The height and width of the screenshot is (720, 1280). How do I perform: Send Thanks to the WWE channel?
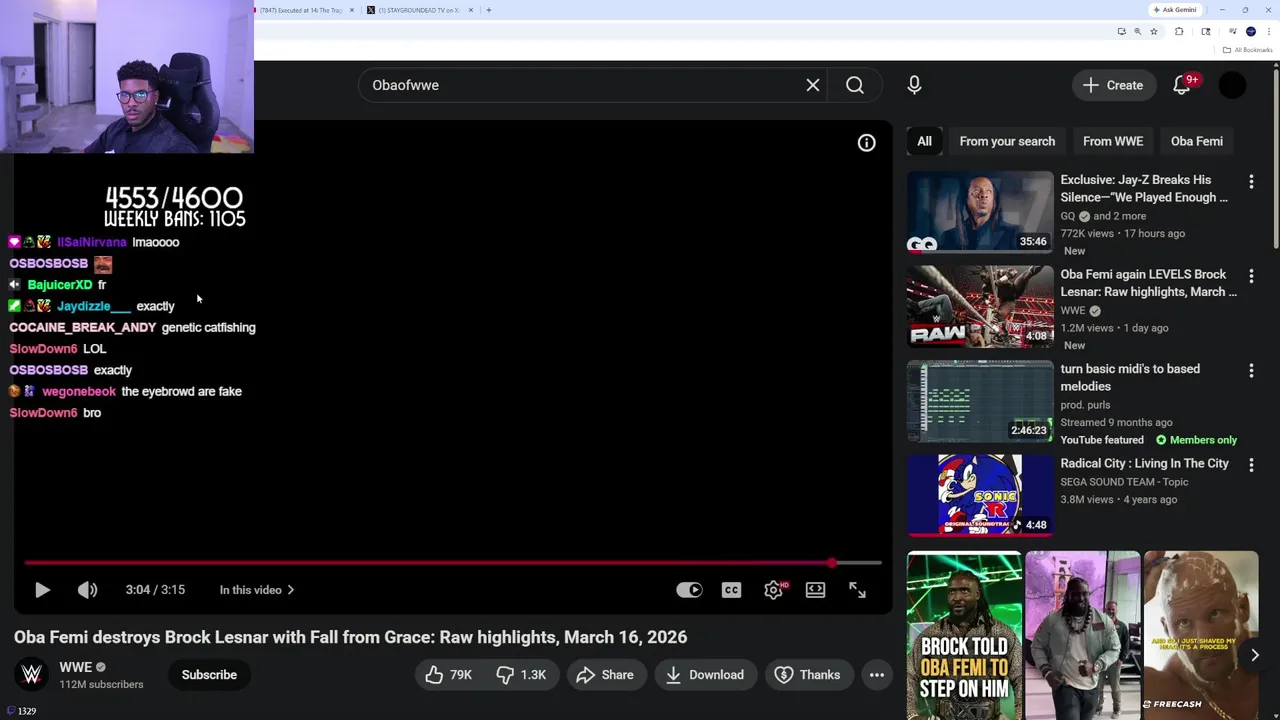808,675
